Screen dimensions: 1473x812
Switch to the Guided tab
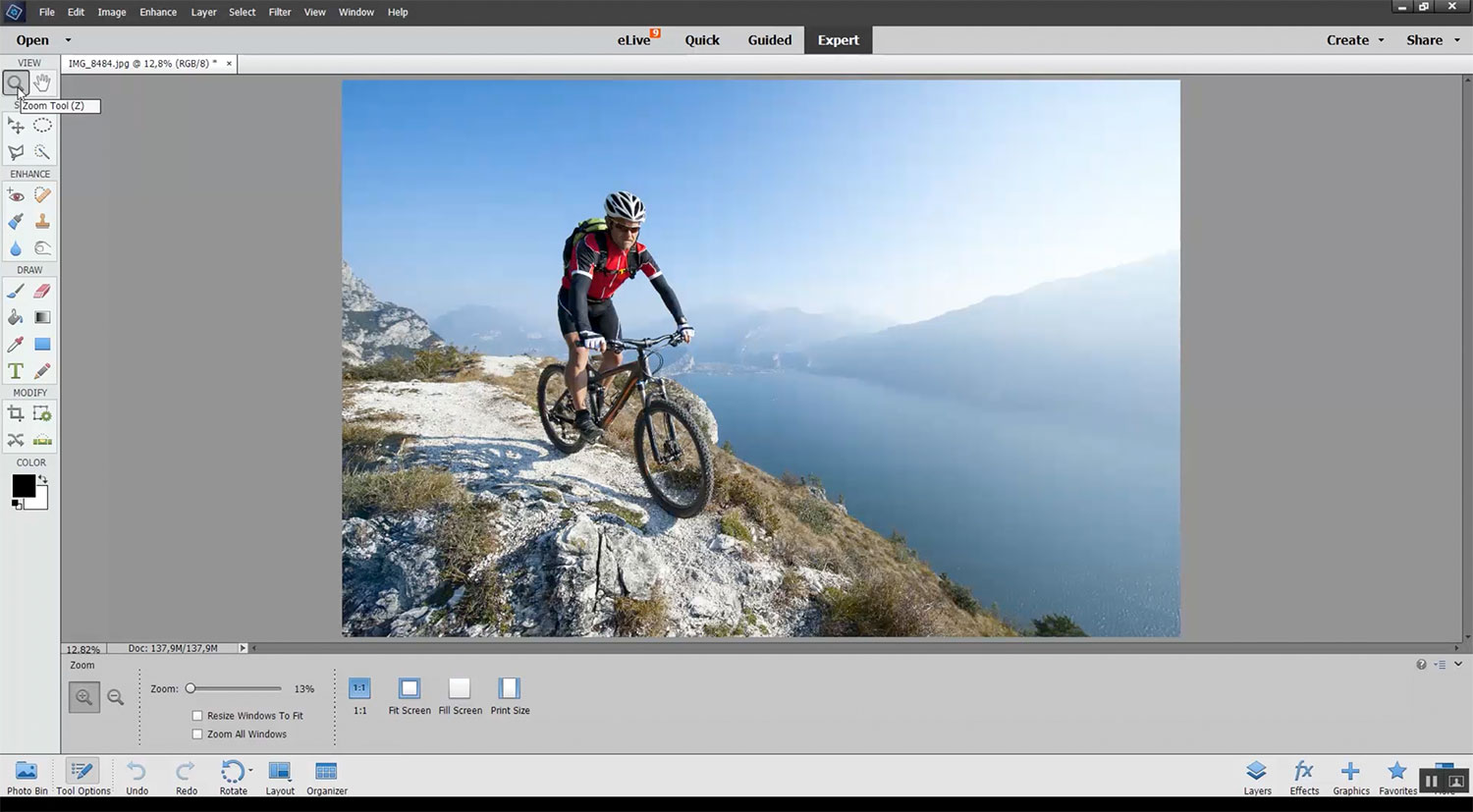point(769,40)
